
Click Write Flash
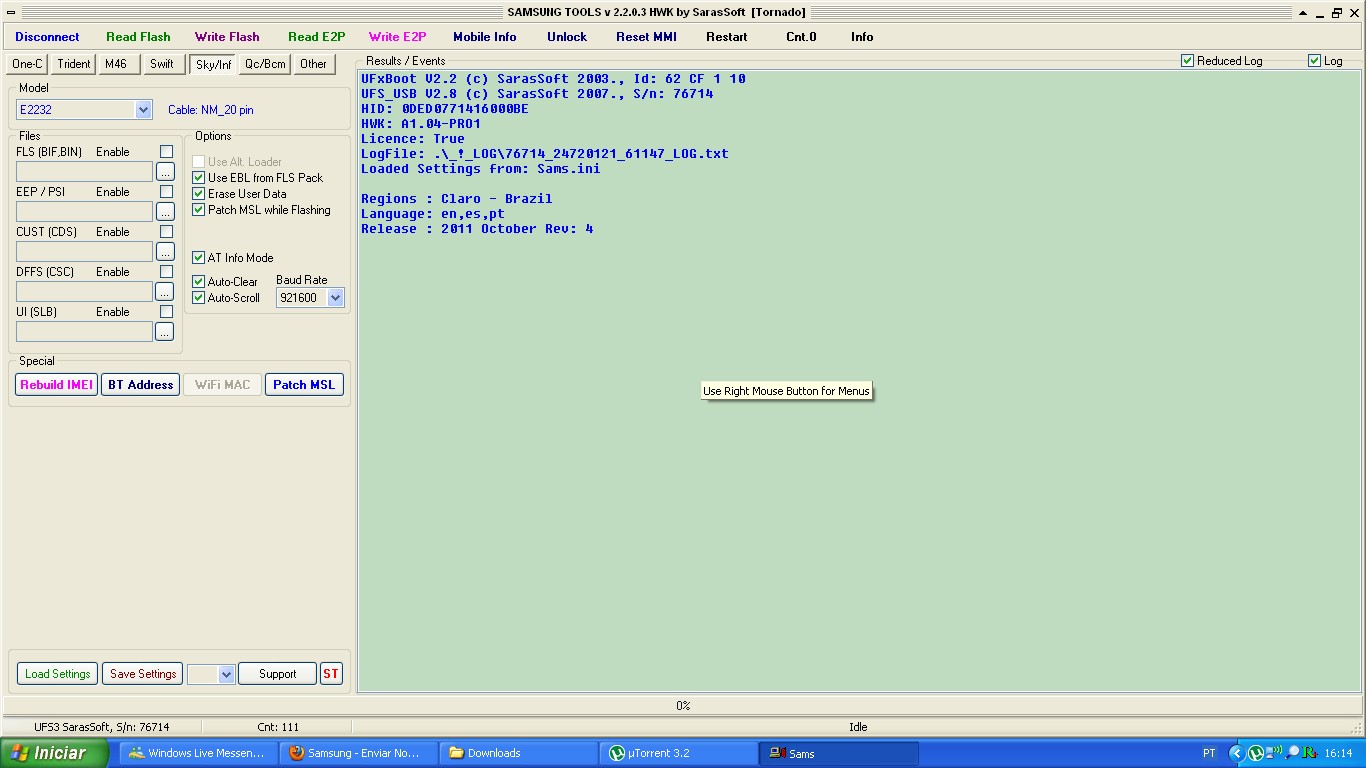227,37
